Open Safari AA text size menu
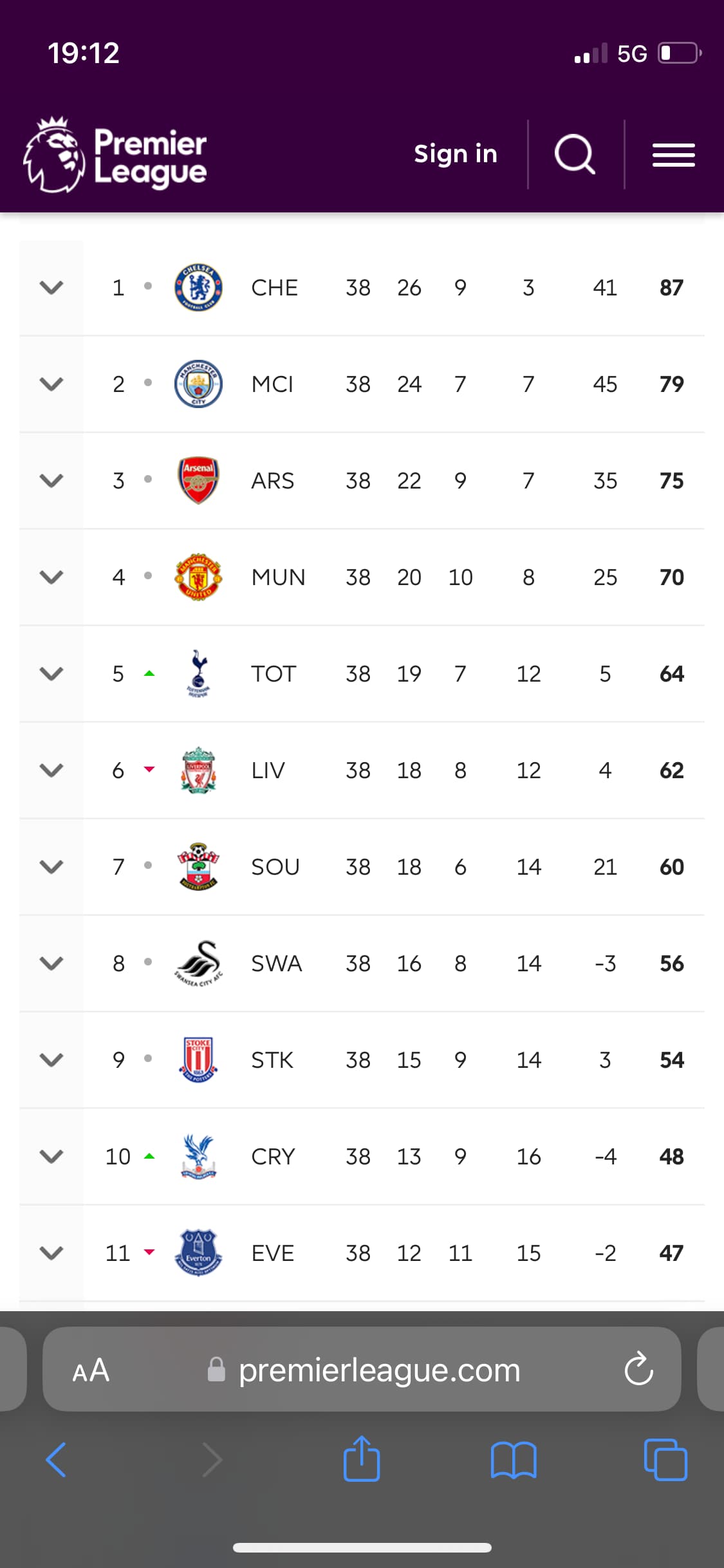 click(91, 1370)
